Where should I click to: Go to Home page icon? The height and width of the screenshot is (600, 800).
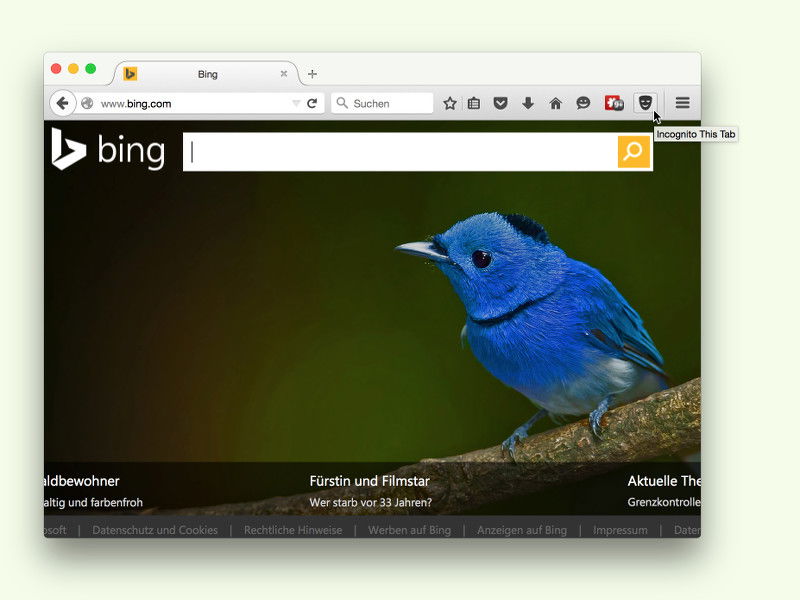[556, 104]
